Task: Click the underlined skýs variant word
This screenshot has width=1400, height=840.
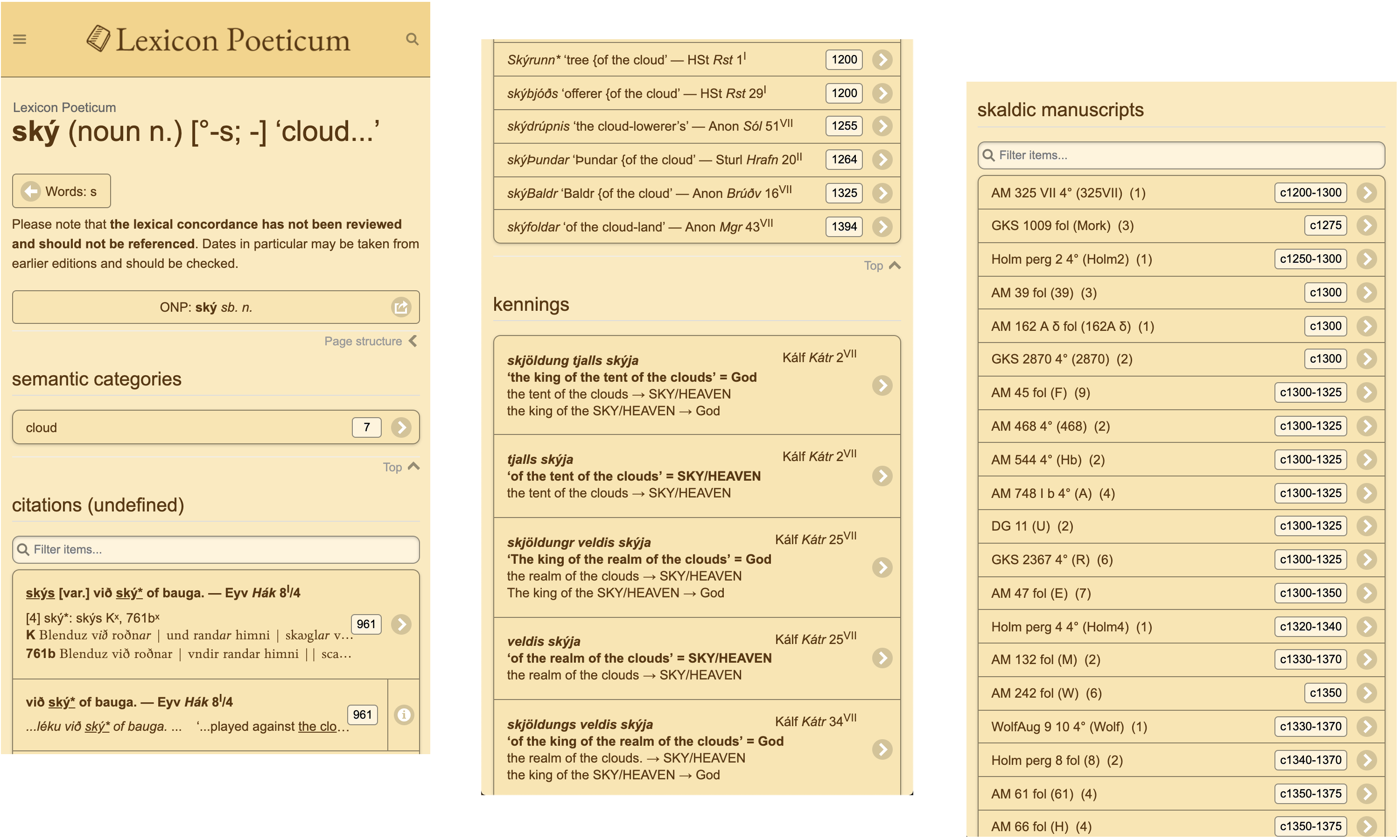Action: coord(40,593)
